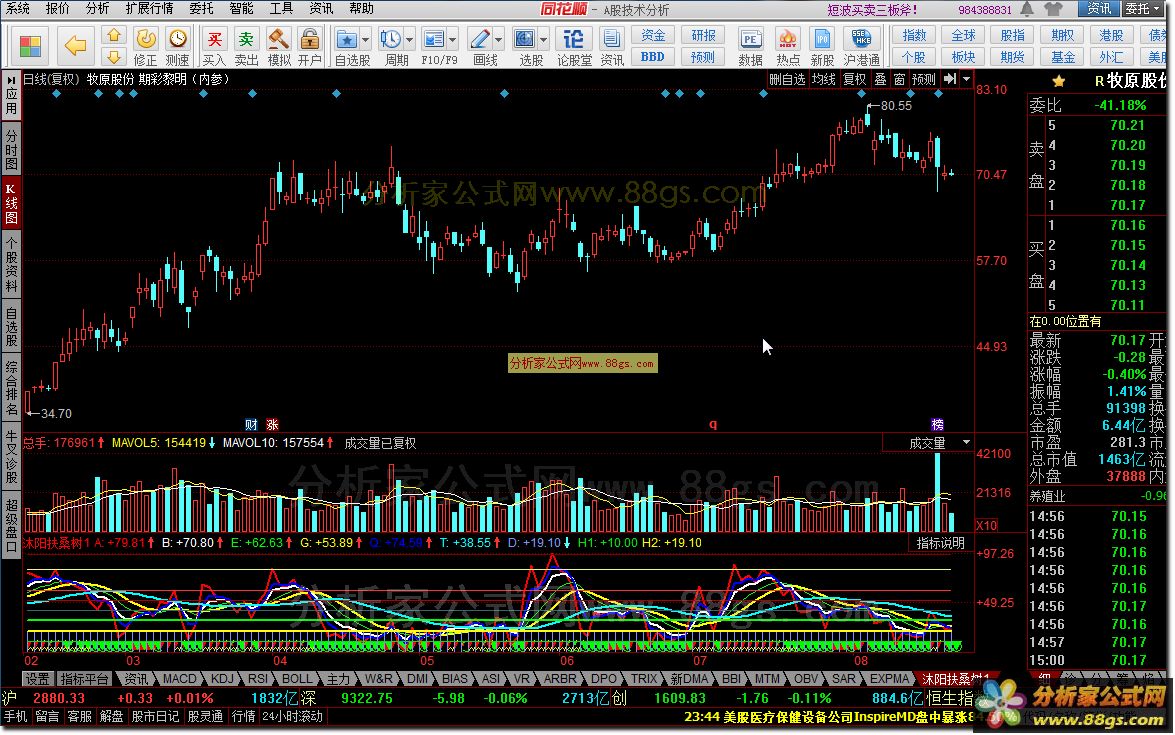Image resolution: width=1175 pixels, height=735 pixels.
Task: Click the yellow star favorite icon
Action: click(x=1058, y=81)
